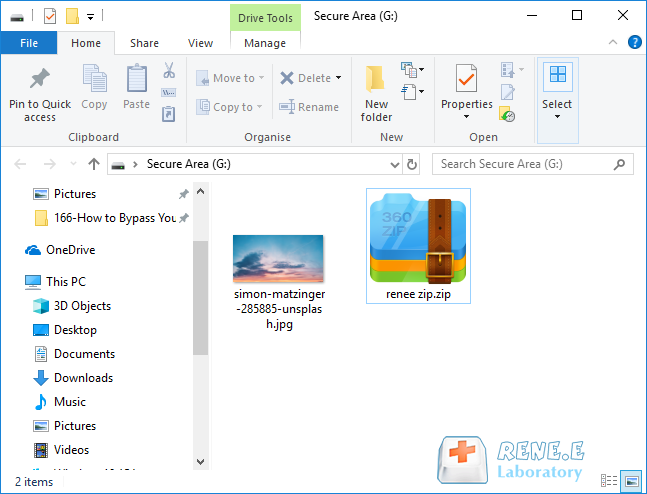
Task: Click the Delete button in Organise group
Action: (x=310, y=78)
